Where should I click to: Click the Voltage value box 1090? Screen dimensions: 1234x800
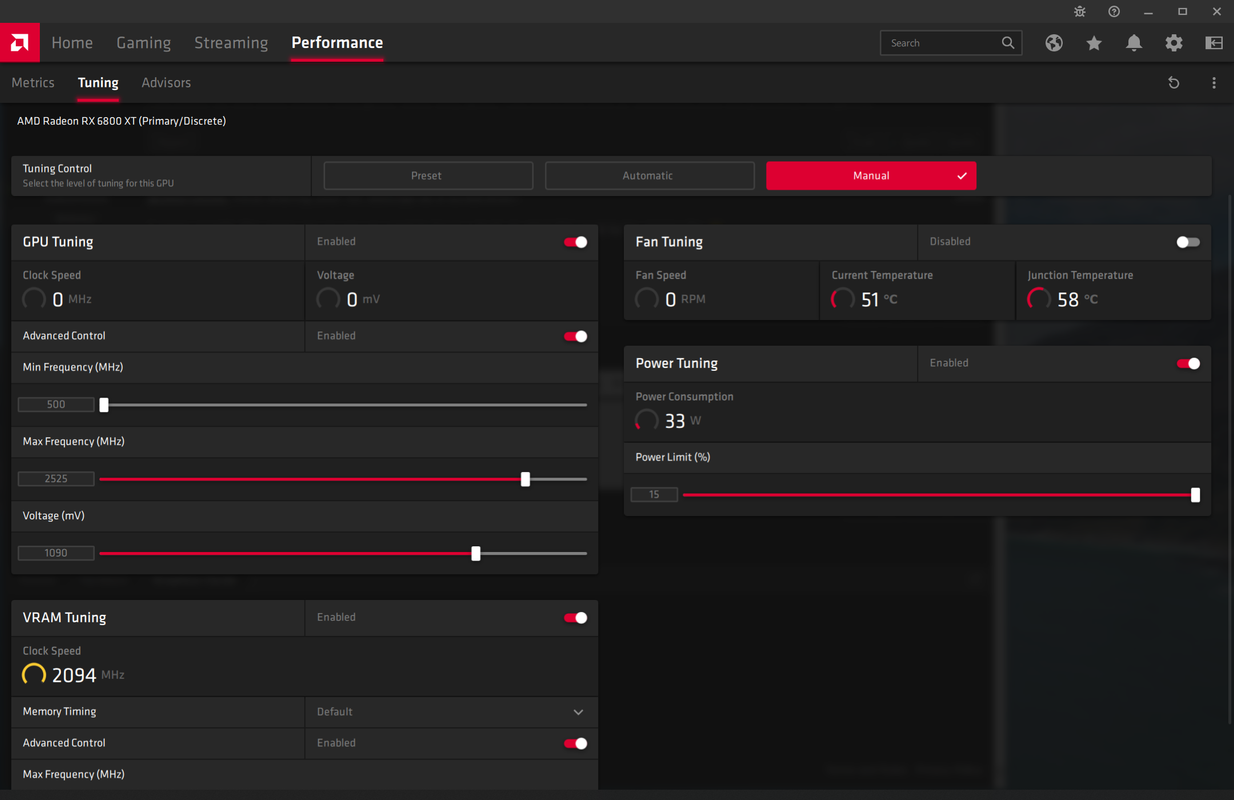tap(56, 553)
